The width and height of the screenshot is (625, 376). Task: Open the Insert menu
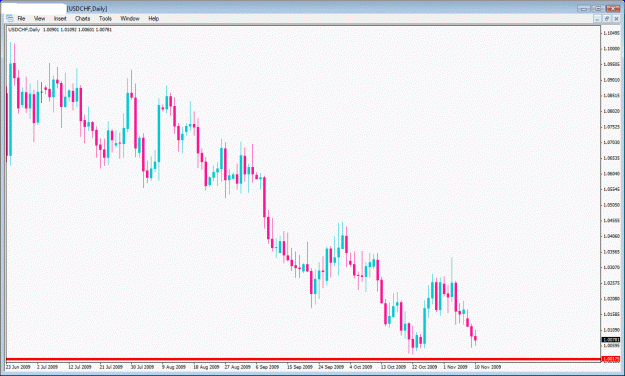60,18
